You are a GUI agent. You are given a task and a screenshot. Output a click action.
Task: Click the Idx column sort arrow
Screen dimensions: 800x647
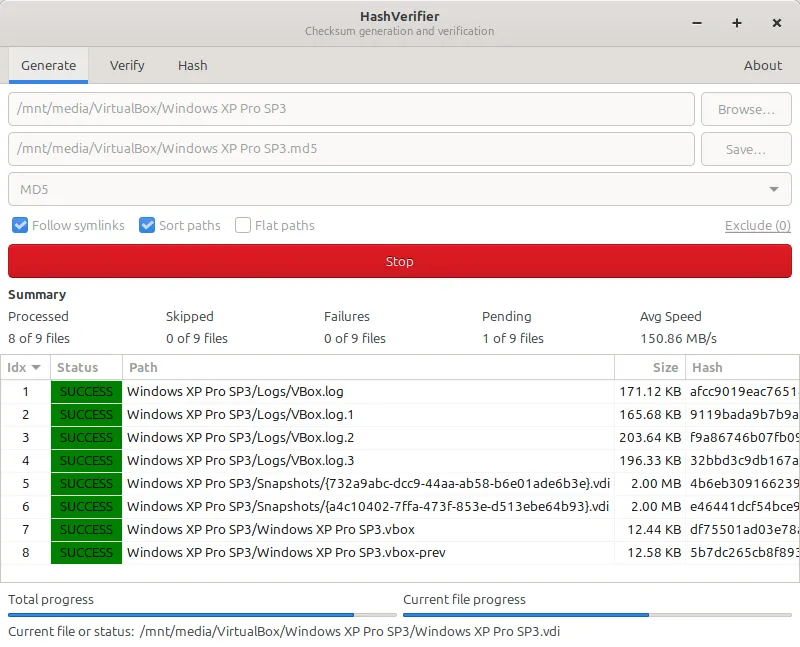tap(36, 367)
